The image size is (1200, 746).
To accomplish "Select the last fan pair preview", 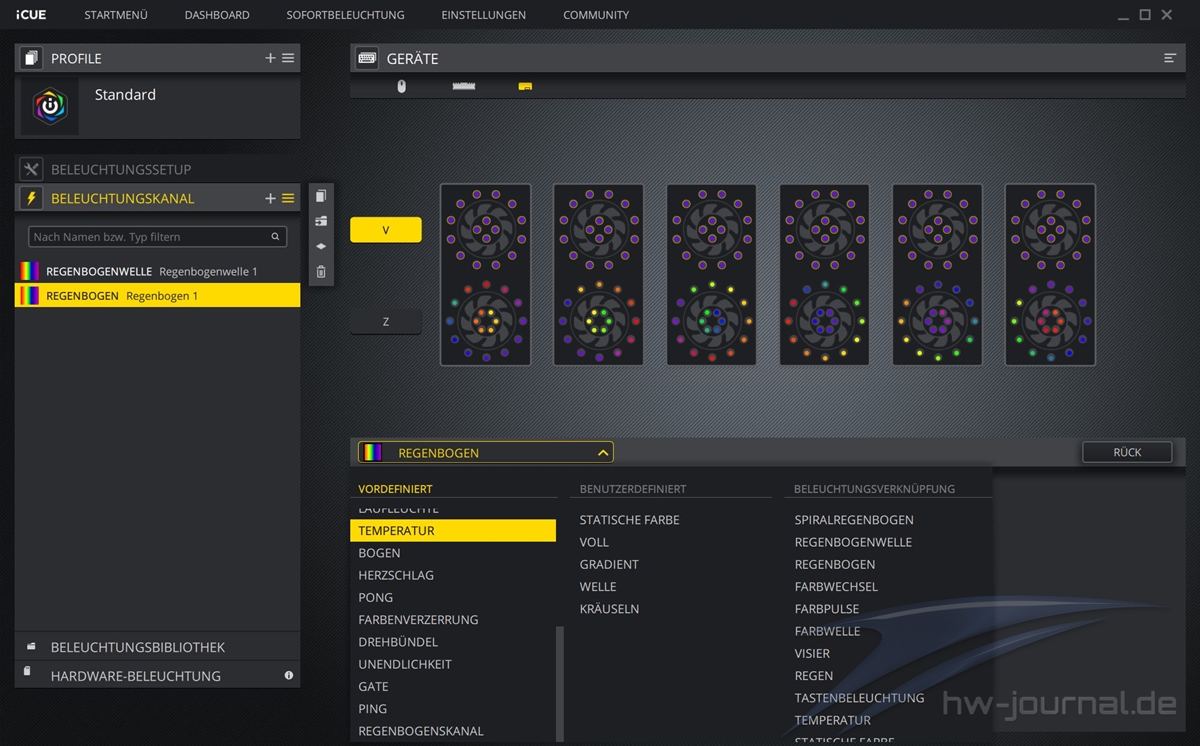I will tap(1050, 274).
